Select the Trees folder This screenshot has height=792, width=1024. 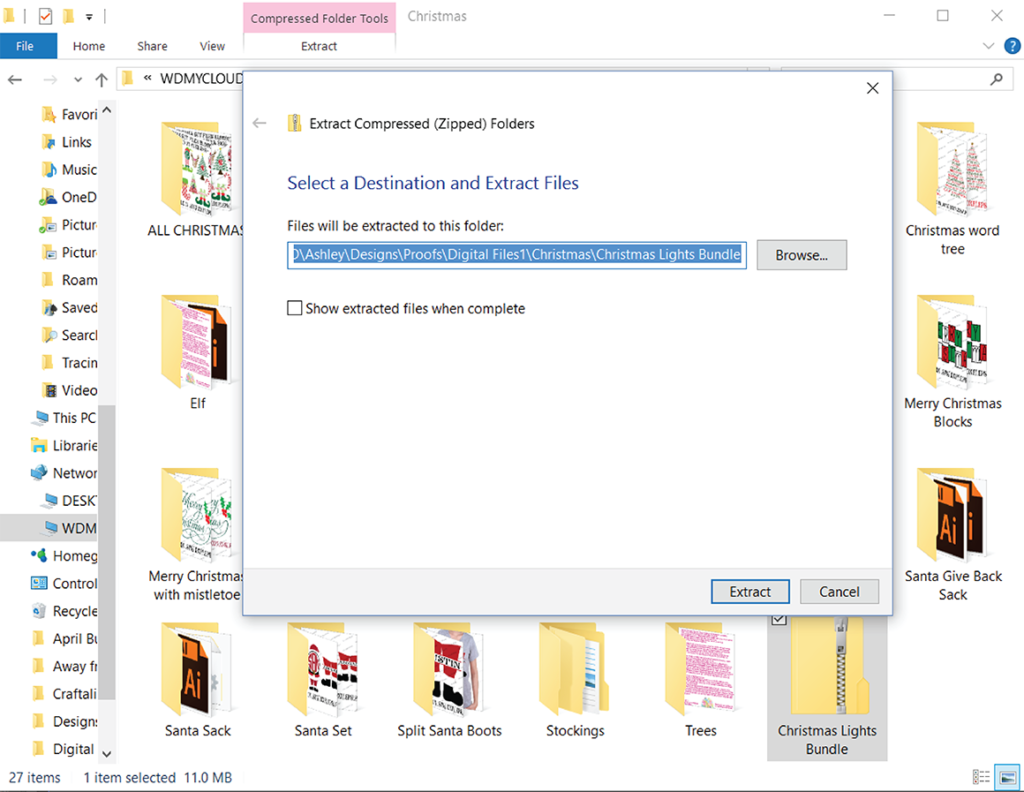point(701,680)
